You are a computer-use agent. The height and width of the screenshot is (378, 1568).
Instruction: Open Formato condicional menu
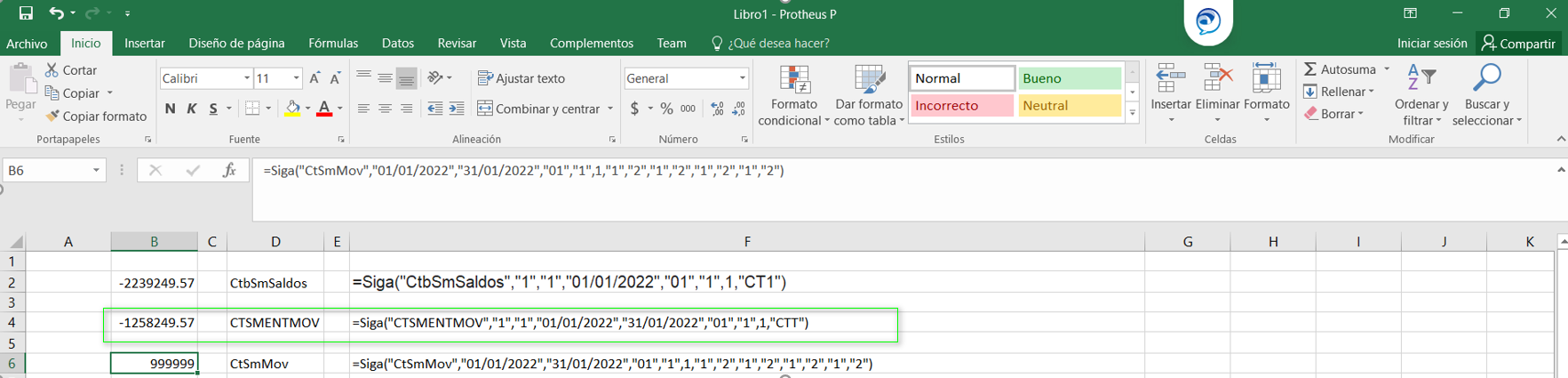click(794, 95)
